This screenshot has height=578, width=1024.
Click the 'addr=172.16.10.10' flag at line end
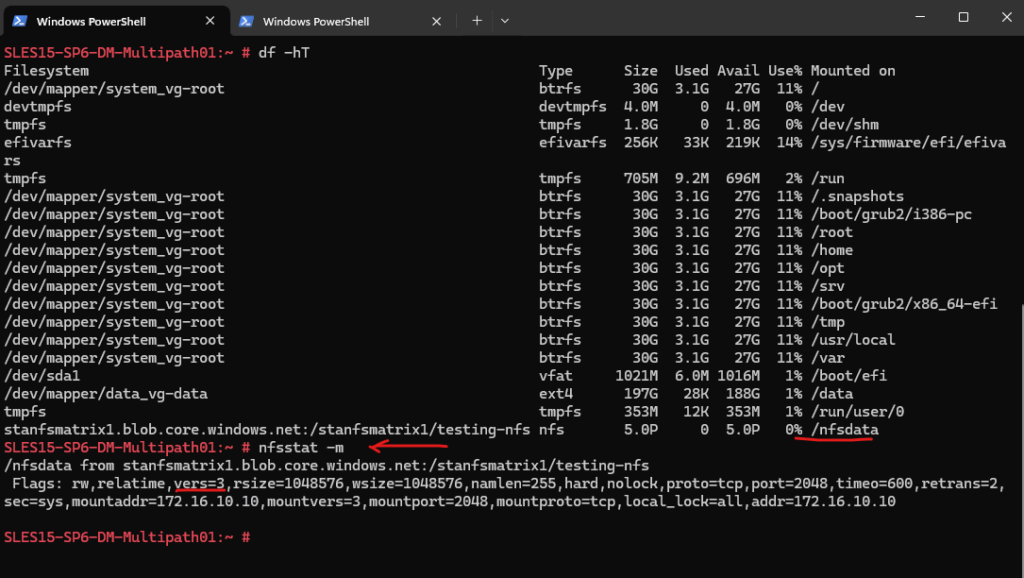pyautogui.click(x=823, y=502)
